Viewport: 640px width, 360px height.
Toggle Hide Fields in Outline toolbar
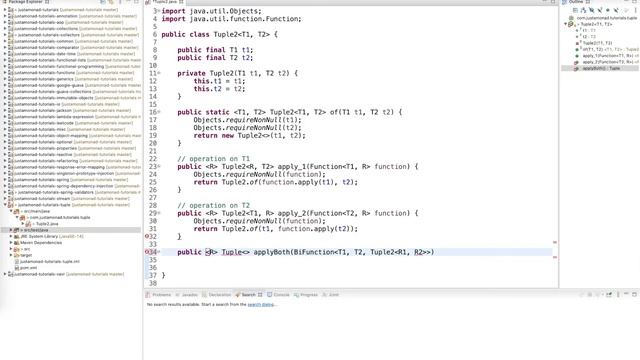(x=591, y=10)
